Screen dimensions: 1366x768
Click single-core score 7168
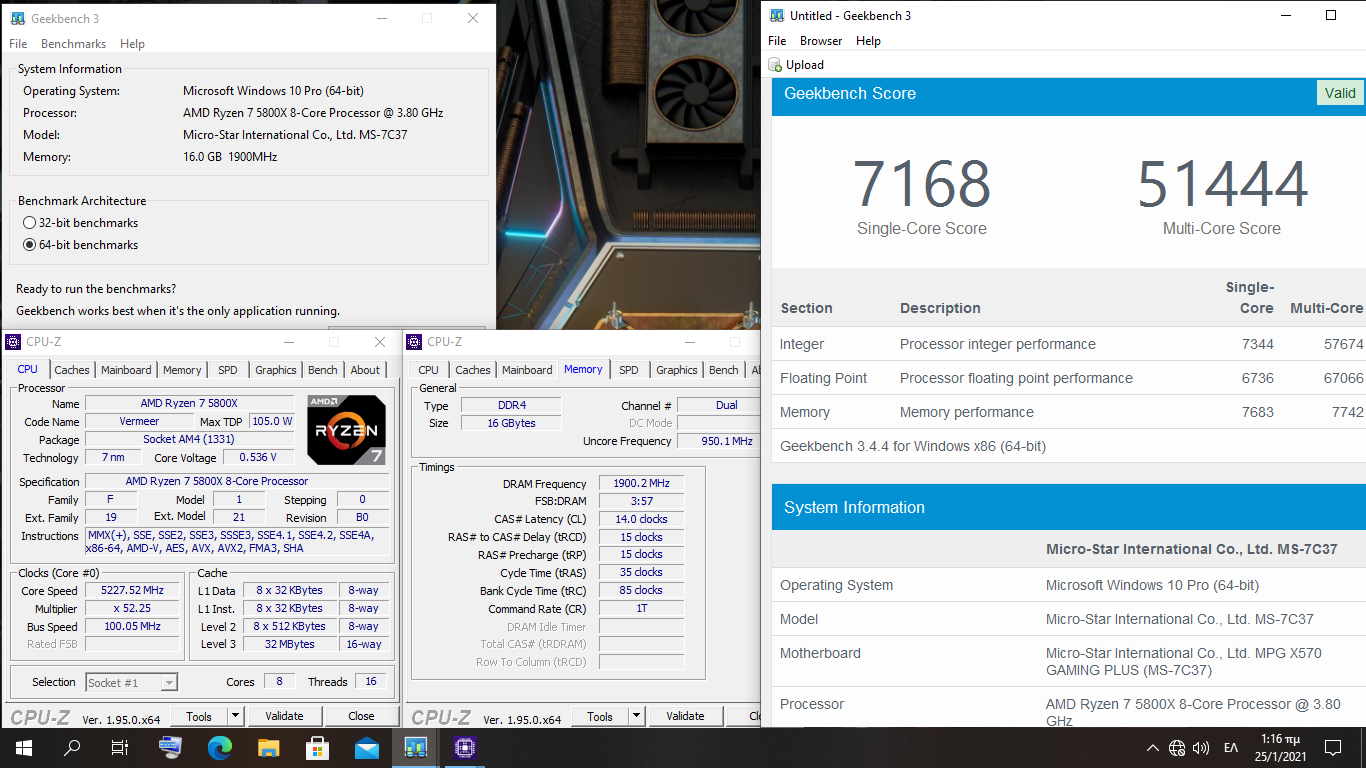921,184
